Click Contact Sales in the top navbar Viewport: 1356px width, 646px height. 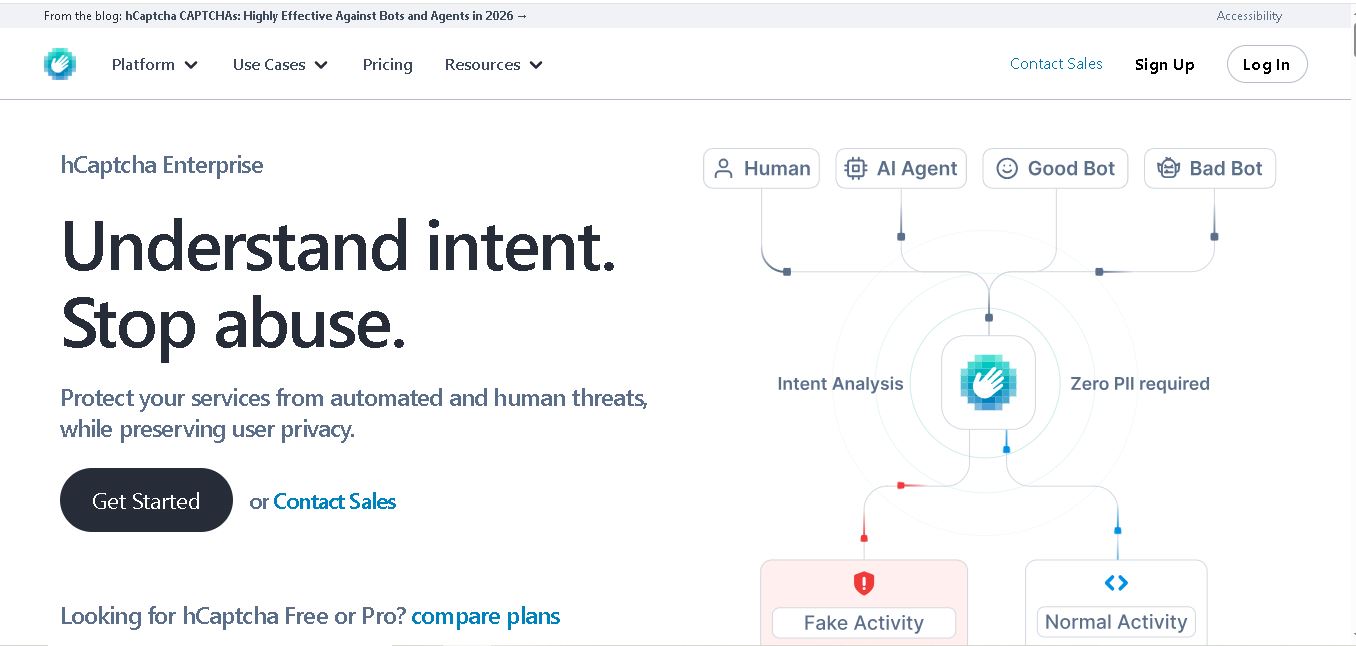pos(1056,63)
